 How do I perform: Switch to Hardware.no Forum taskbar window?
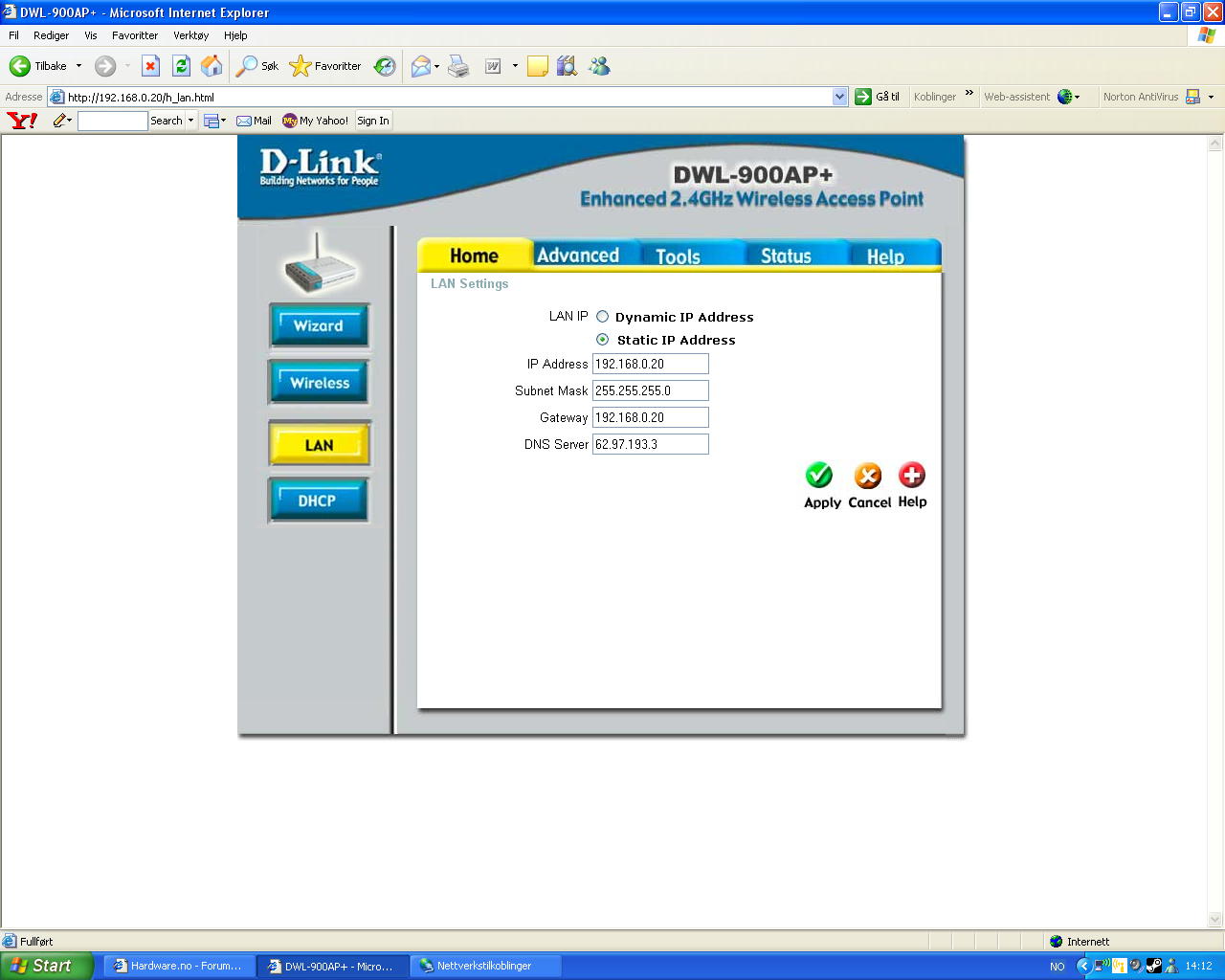178,966
